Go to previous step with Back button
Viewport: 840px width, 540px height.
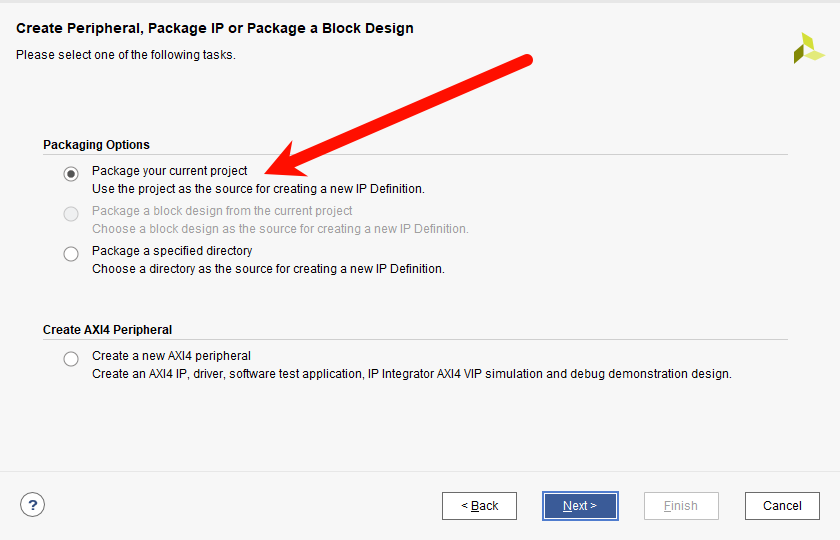[479, 506]
